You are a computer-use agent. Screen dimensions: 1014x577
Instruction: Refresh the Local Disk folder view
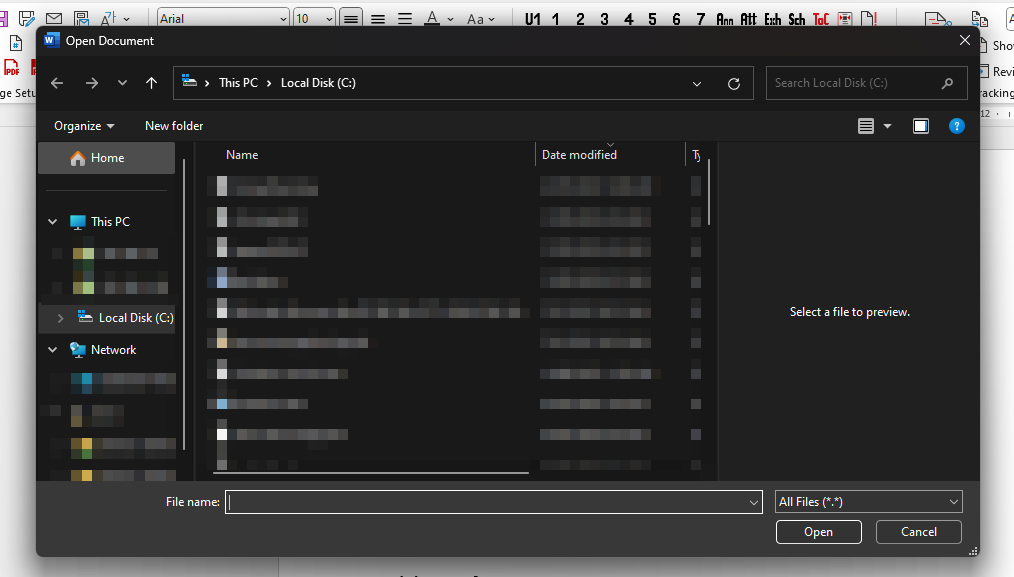click(x=733, y=82)
